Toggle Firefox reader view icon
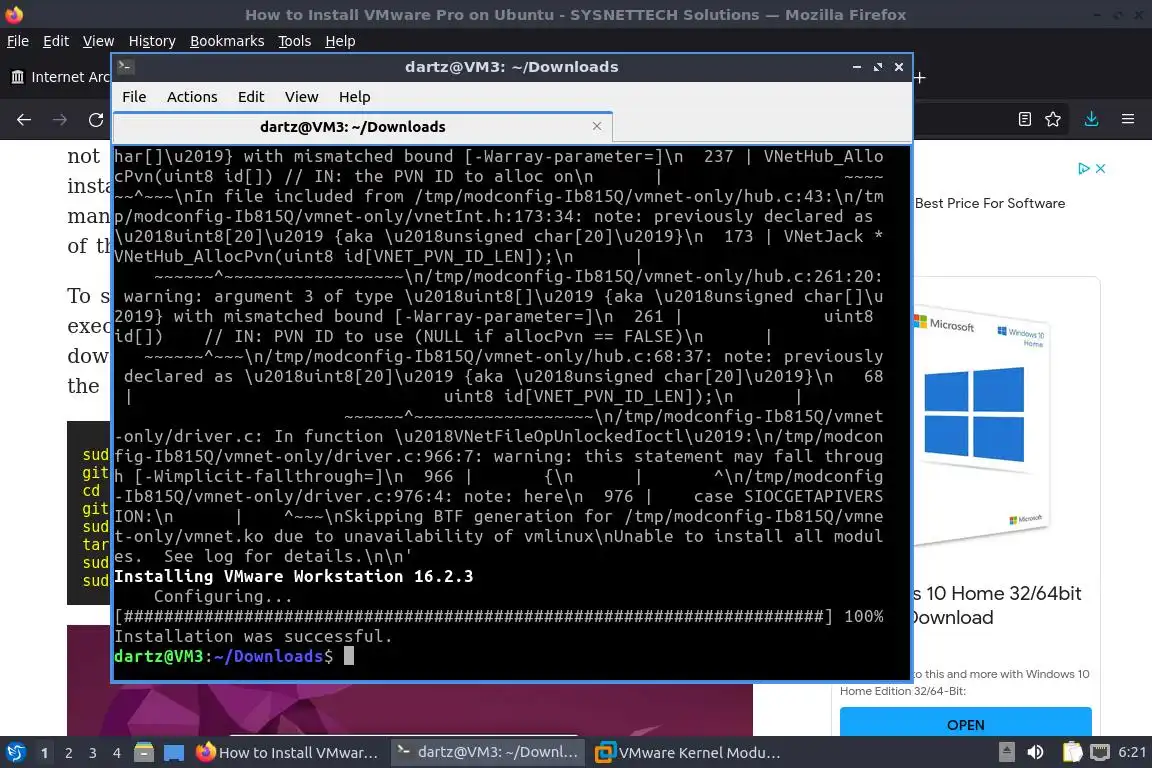This screenshot has width=1152, height=768. click(x=1025, y=119)
